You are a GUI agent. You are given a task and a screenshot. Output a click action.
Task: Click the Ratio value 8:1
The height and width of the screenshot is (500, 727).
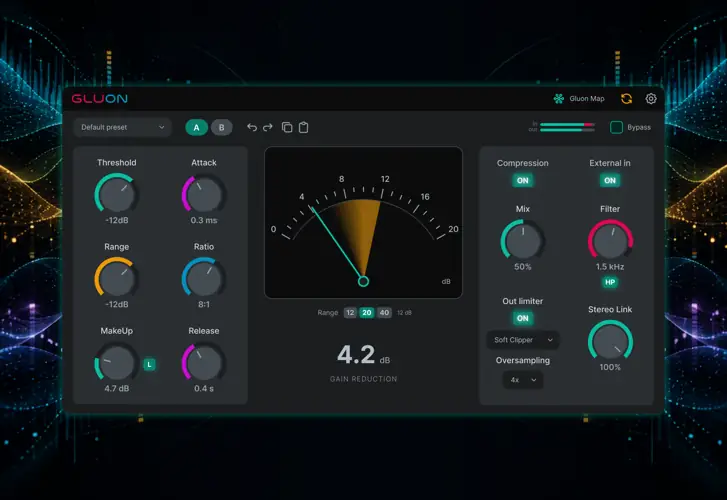click(204, 304)
